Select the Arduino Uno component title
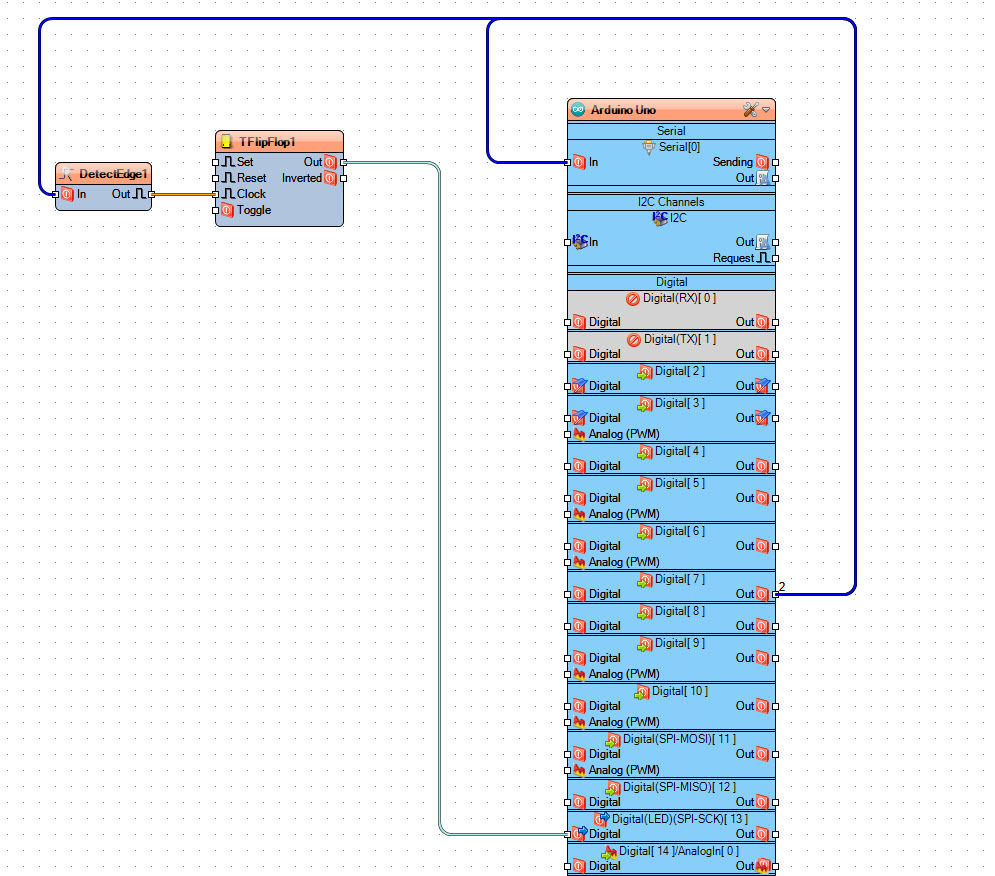 click(x=623, y=110)
